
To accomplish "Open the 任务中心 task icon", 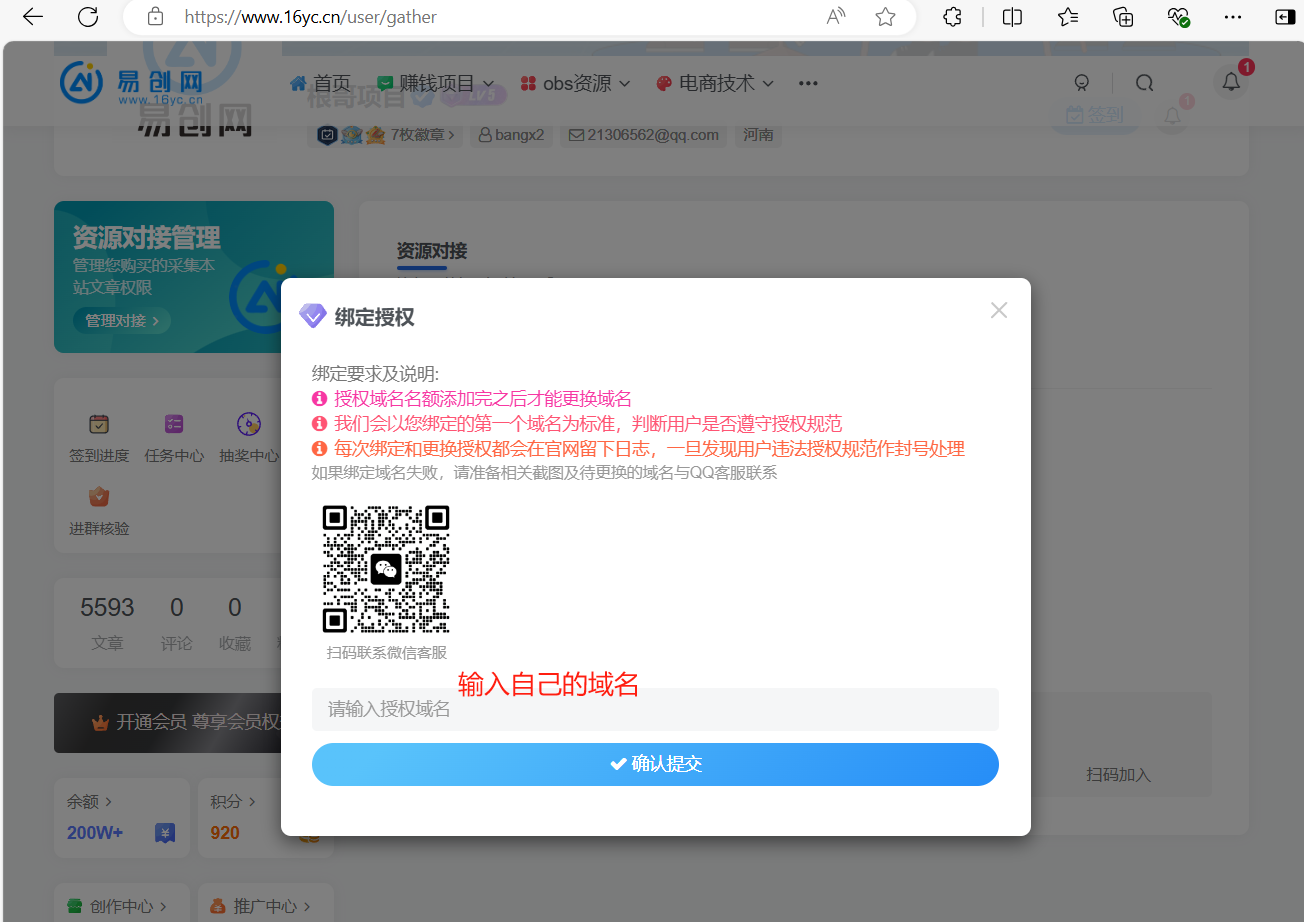I will [174, 425].
